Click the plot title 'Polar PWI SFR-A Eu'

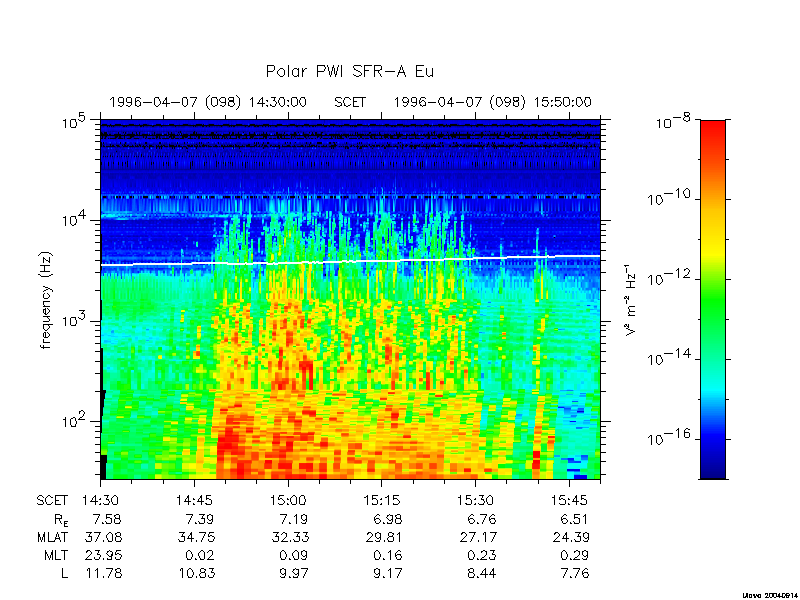(x=349, y=71)
